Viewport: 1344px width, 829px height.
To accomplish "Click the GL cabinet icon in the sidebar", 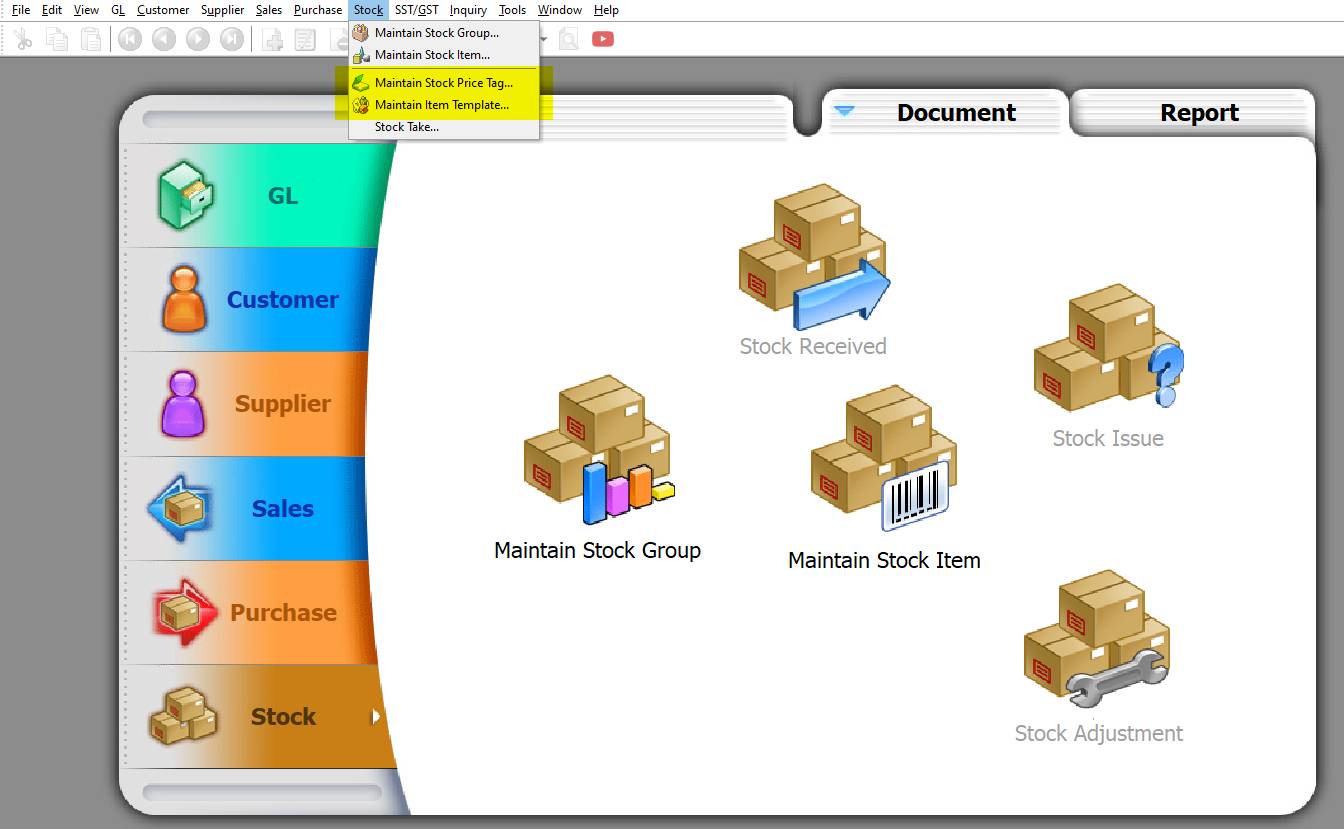I will pyautogui.click(x=184, y=195).
